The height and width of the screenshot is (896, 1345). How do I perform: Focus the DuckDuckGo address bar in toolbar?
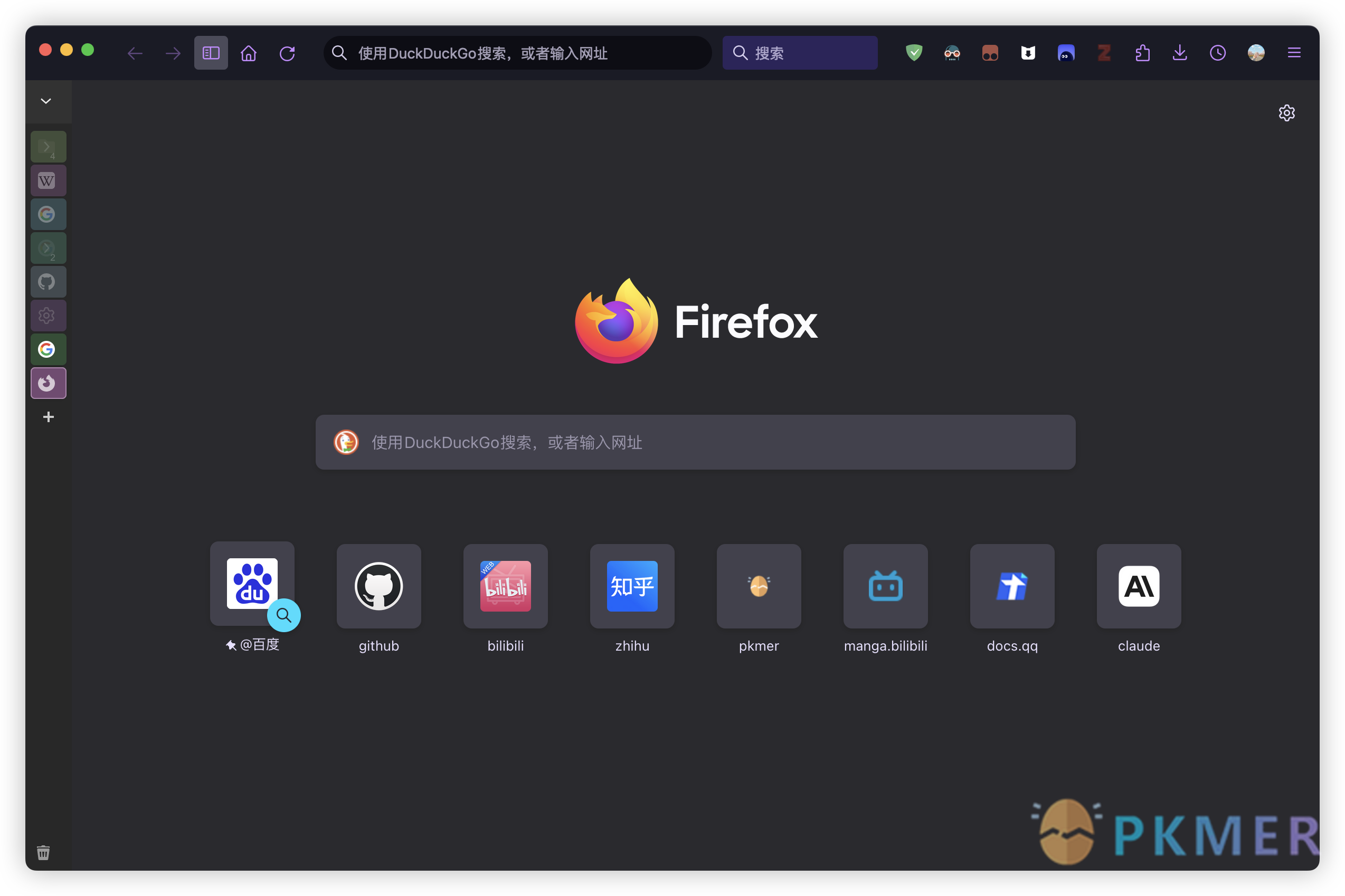point(517,53)
